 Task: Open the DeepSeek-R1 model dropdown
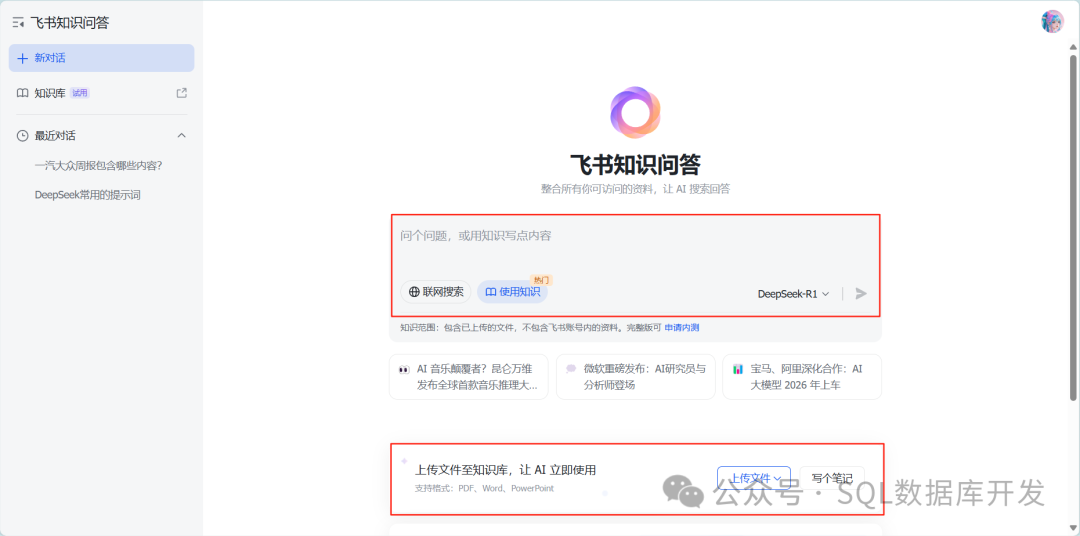point(793,293)
